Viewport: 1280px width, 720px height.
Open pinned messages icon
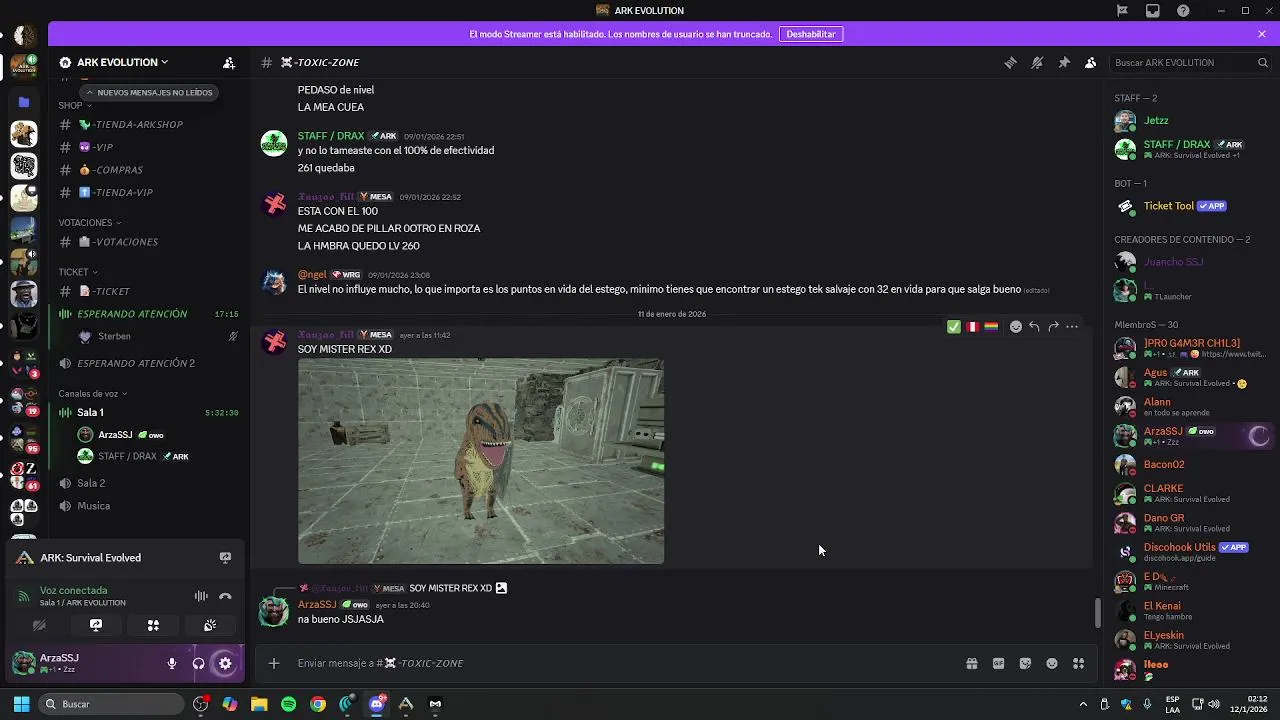click(1064, 62)
